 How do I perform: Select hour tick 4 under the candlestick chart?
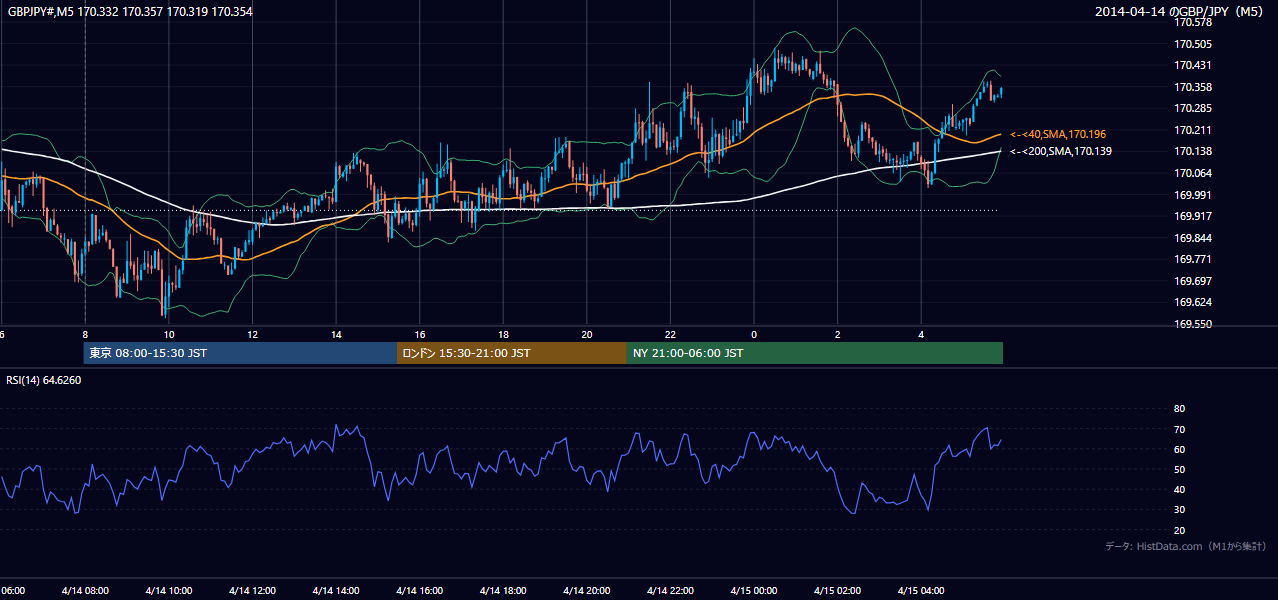(921, 335)
